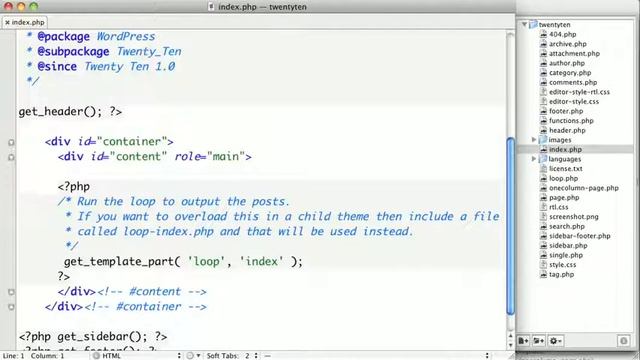Click the new file button in project drawer
Screen dimensions: 640x360
pyautogui.click(x=523, y=340)
